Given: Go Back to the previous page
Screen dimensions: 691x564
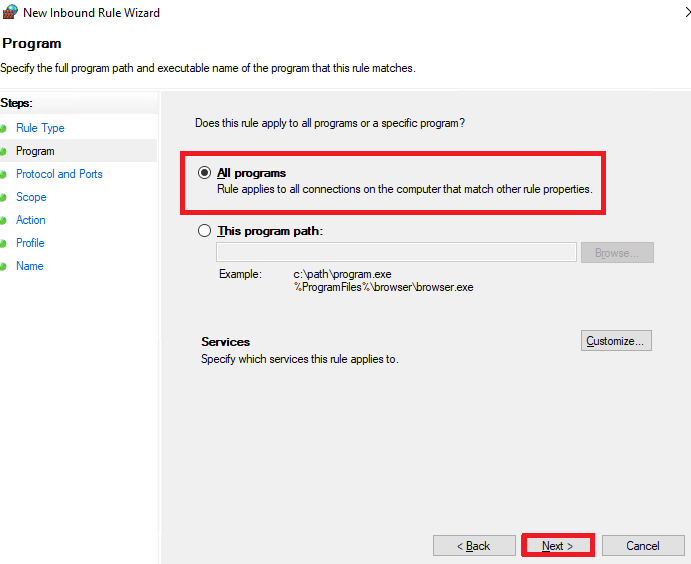Looking at the screenshot, I should (474, 545).
